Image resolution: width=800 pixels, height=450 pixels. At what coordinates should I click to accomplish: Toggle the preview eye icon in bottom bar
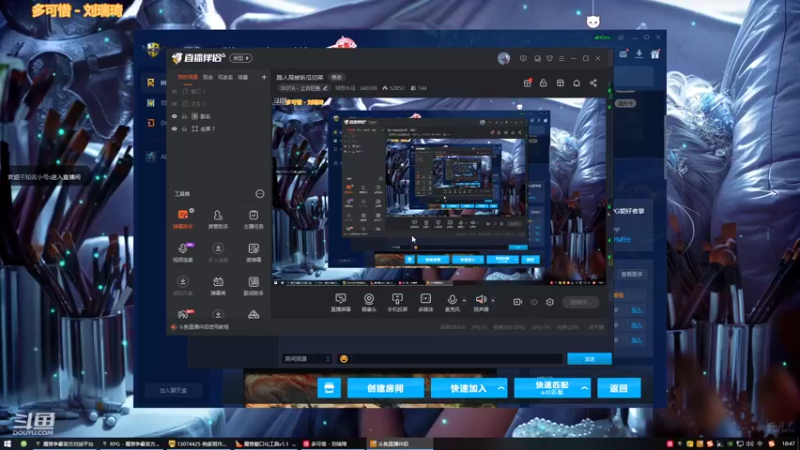tap(534, 302)
